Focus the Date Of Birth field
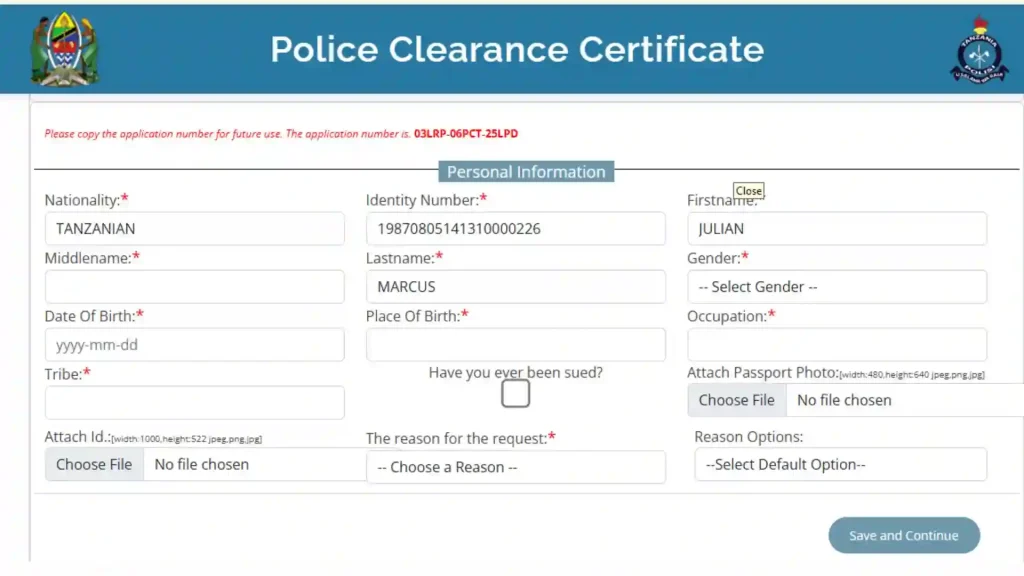Viewport: 1024px width, 576px height. [x=195, y=345]
